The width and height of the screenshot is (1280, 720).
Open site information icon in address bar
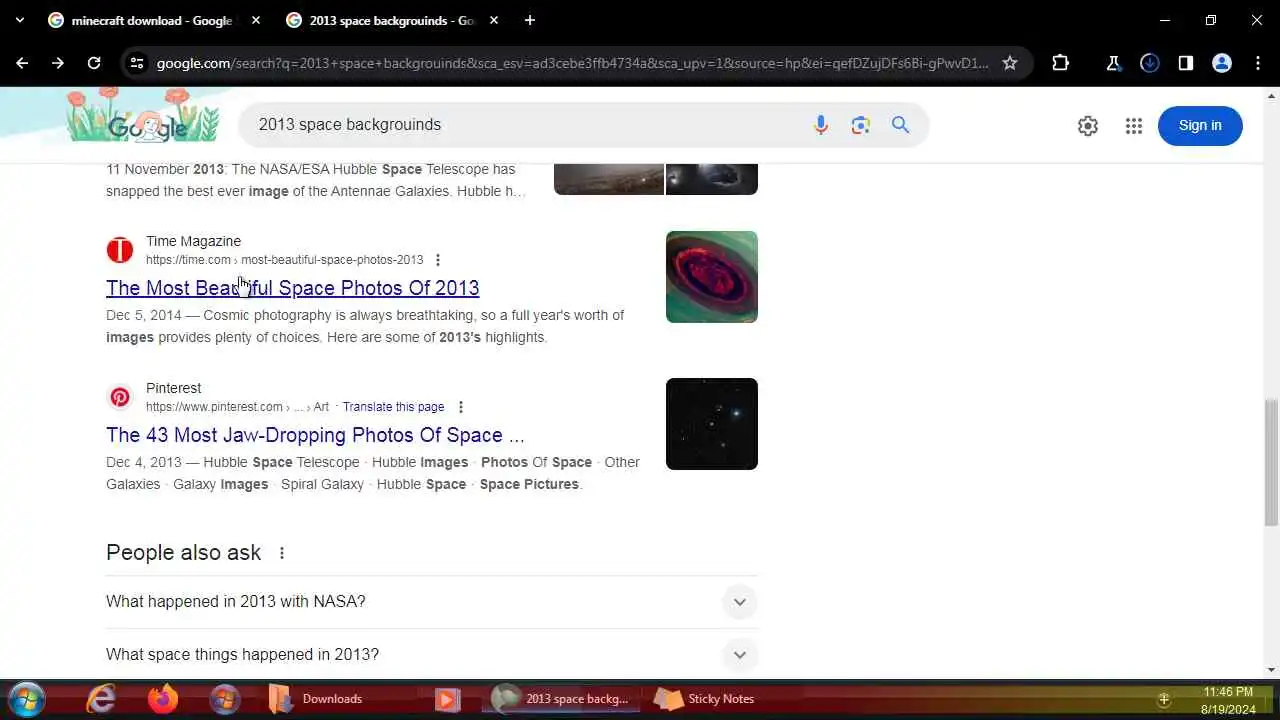138,63
